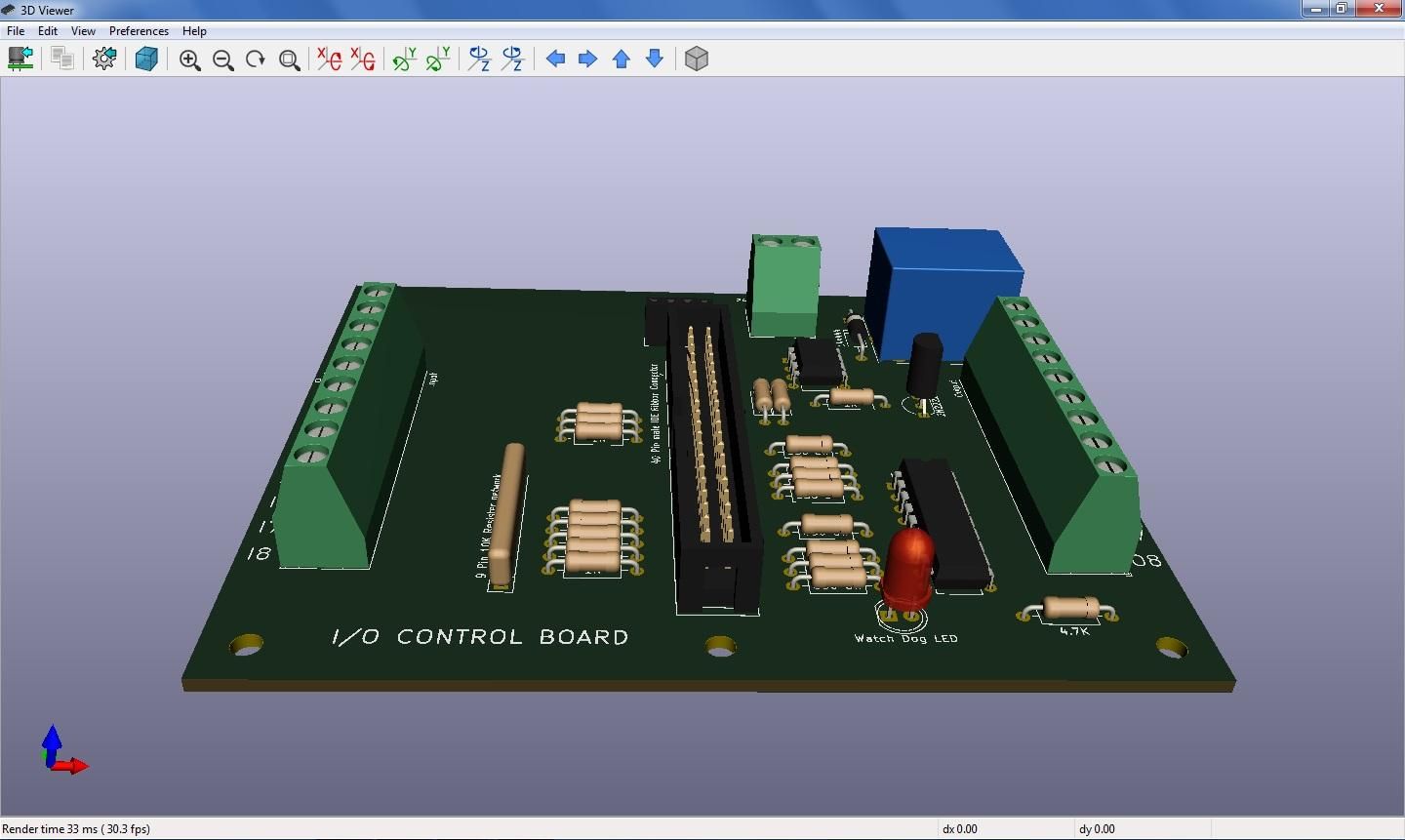1405x840 pixels.
Task: Zoom out from the PCB
Action: (x=222, y=60)
